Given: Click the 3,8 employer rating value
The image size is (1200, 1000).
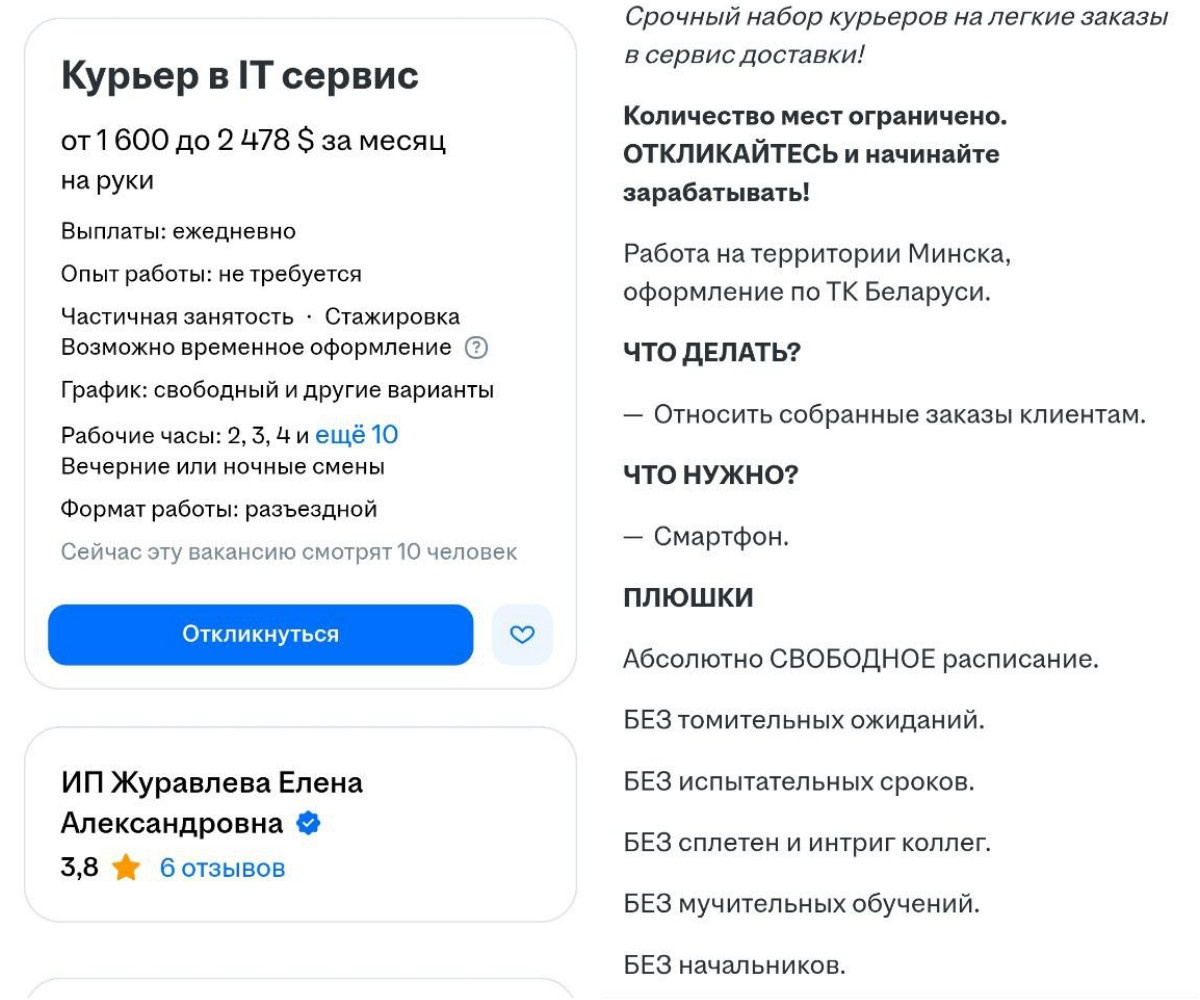Looking at the screenshot, I should click(x=78, y=868).
